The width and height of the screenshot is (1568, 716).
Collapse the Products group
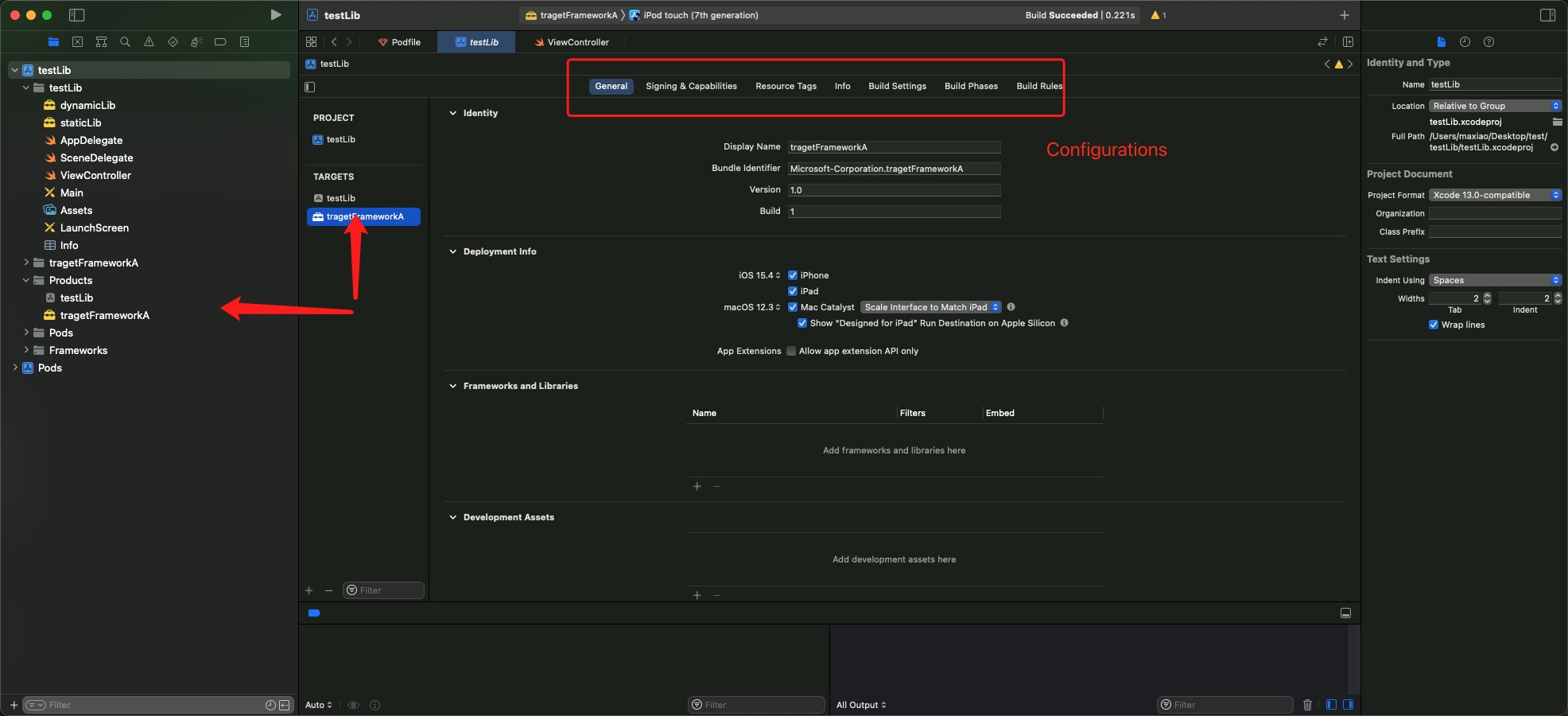click(x=26, y=280)
